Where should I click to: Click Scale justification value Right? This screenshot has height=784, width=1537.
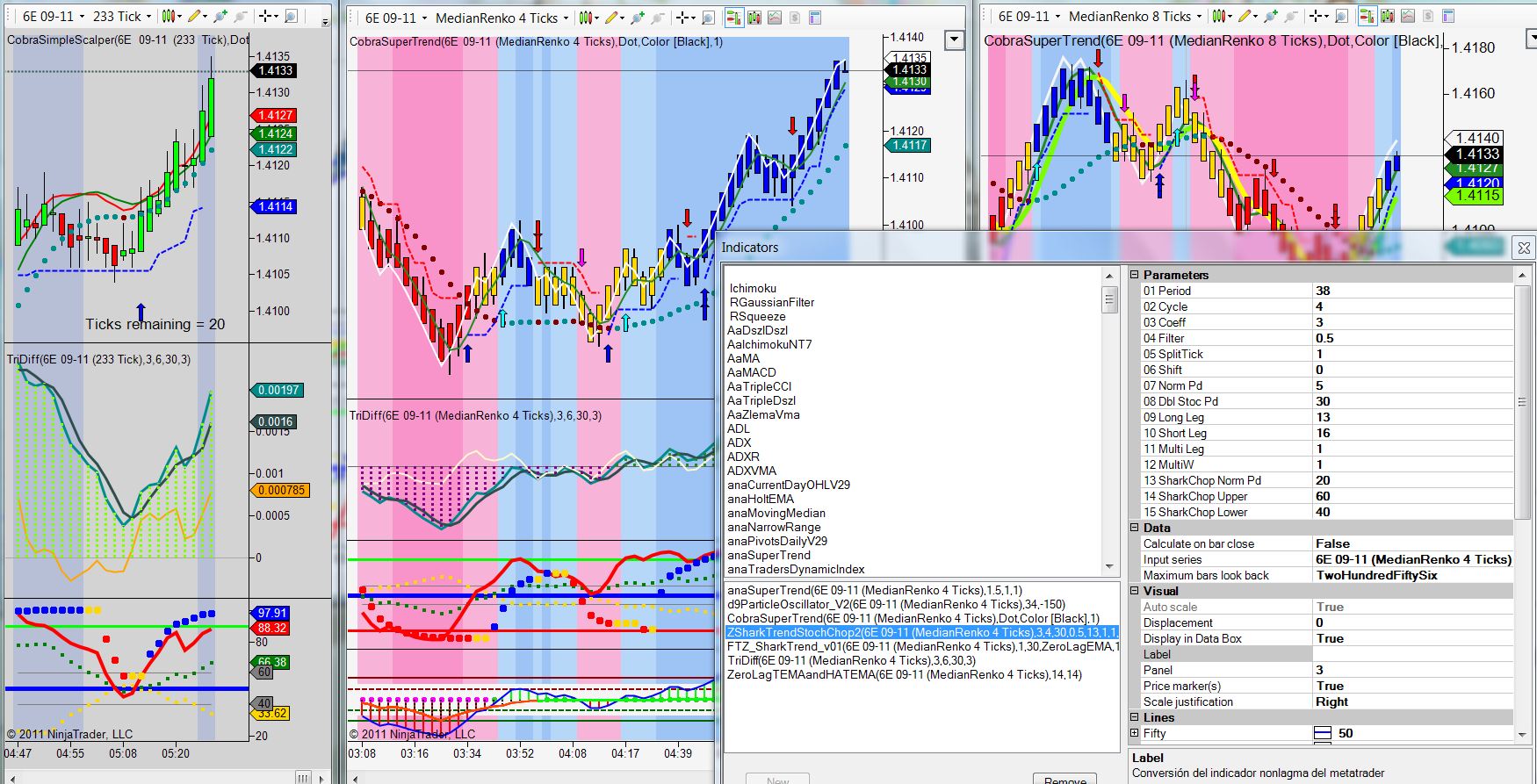1412,701
